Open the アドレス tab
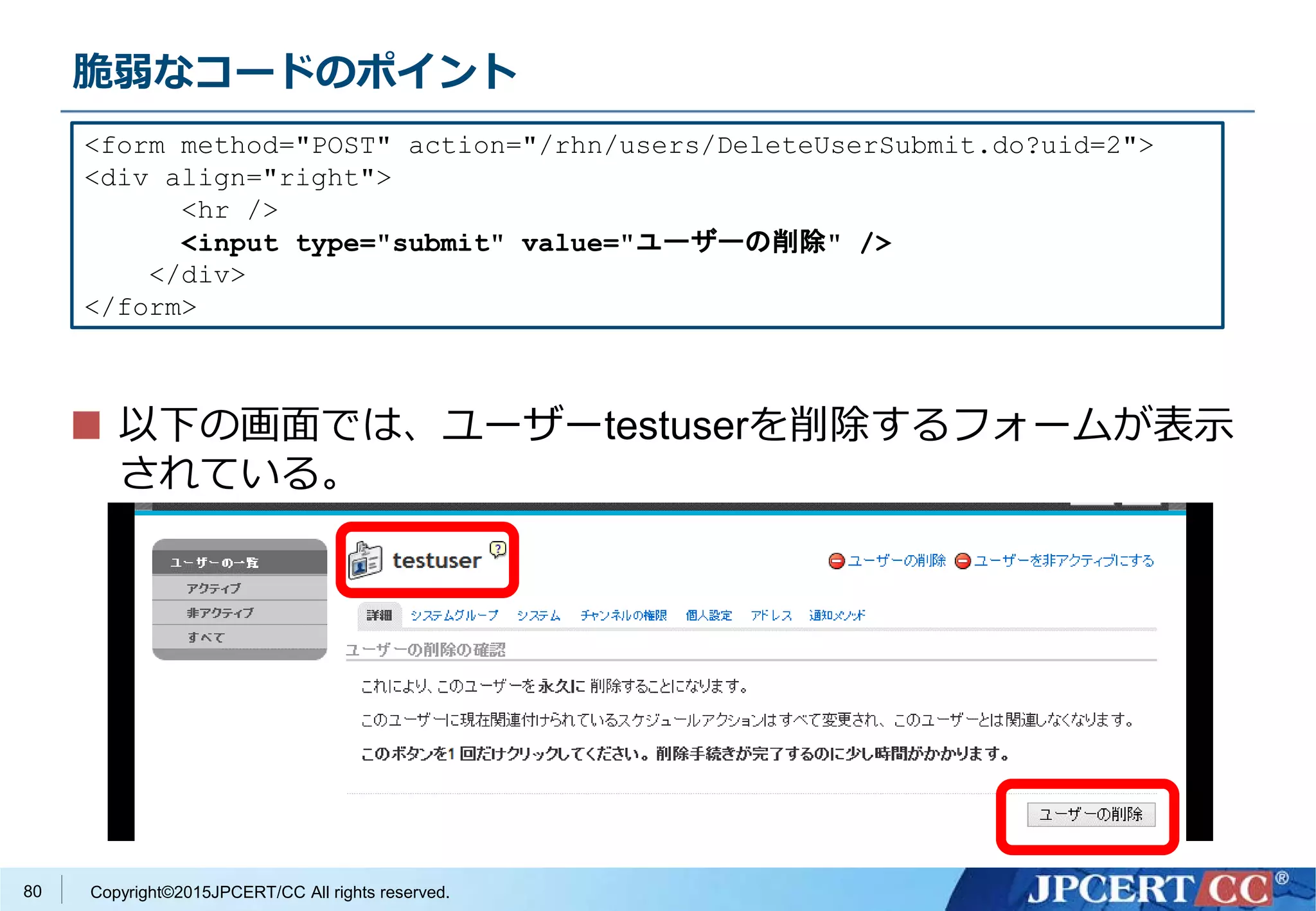This screenshot has width=1316, height=911. [x=771, y=615]
